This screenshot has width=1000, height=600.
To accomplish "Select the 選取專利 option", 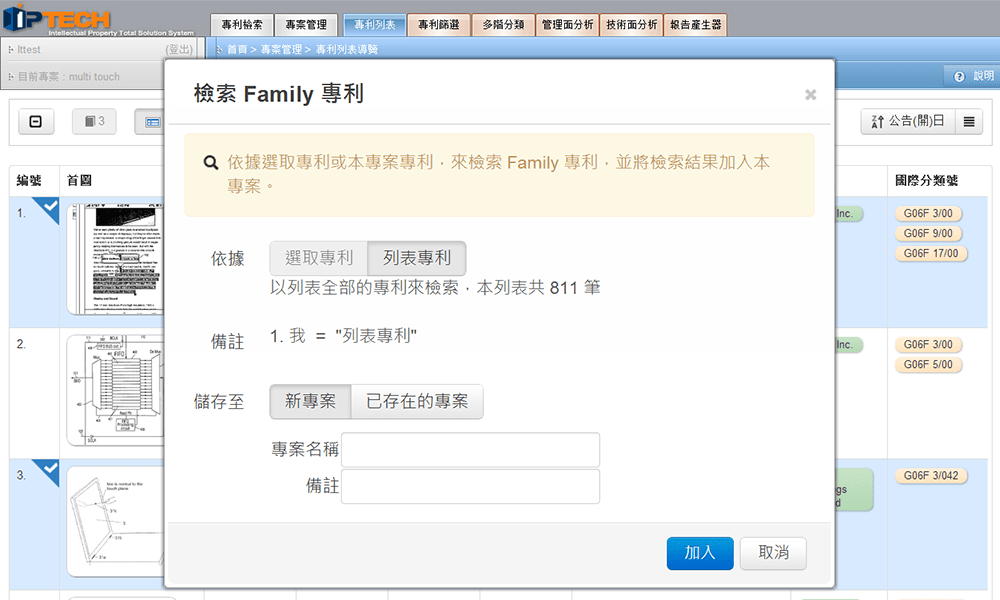I will [x=319, y=258].
